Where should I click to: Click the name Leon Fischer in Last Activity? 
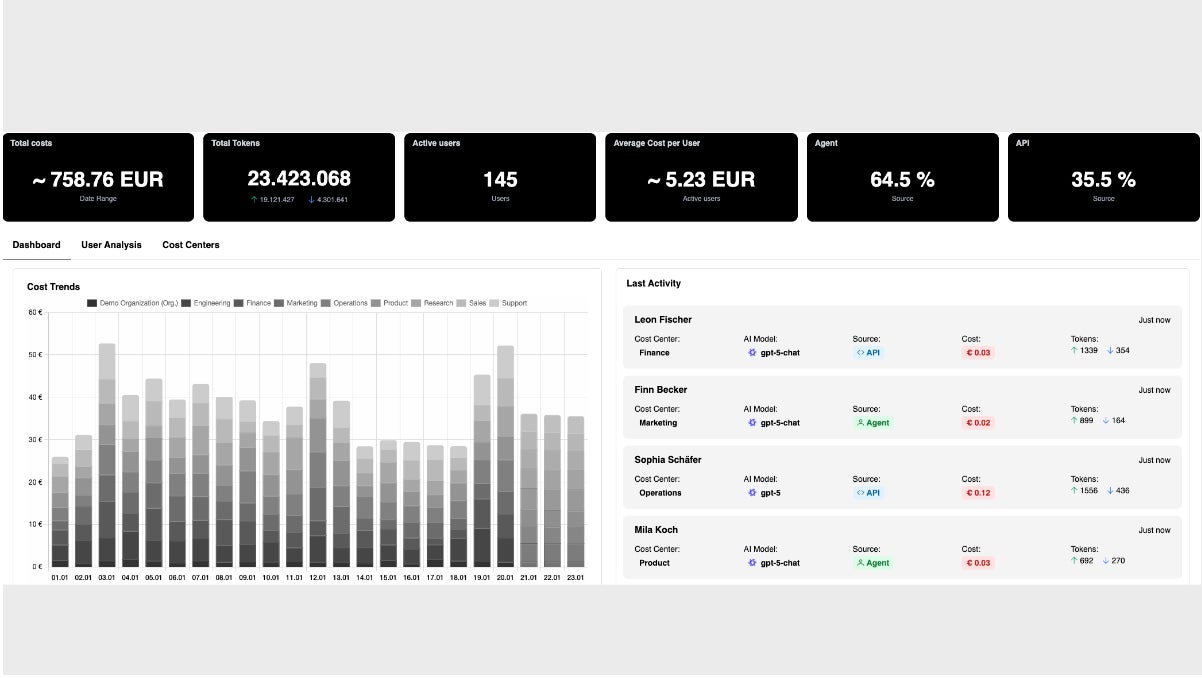click(663, 320)
